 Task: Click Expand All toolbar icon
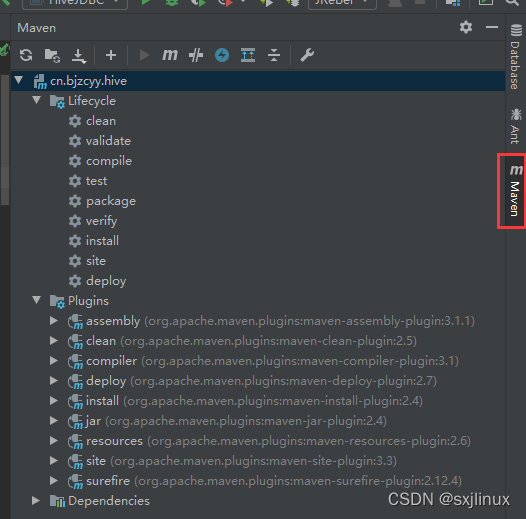[248, 55]
